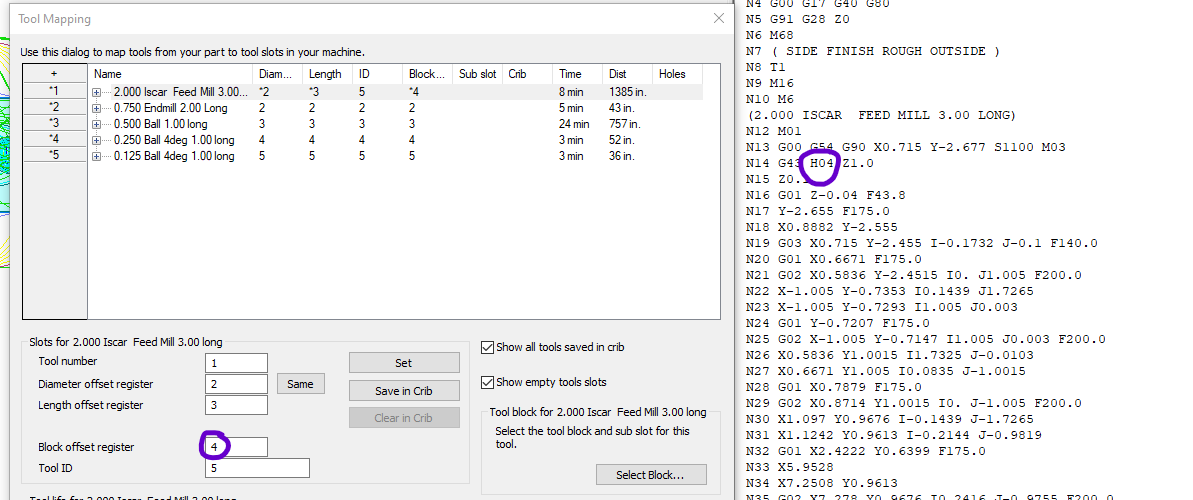Screen dimensions: 1193x500
Task: Click the Length offset register field
Action: (x=237, y=406)
